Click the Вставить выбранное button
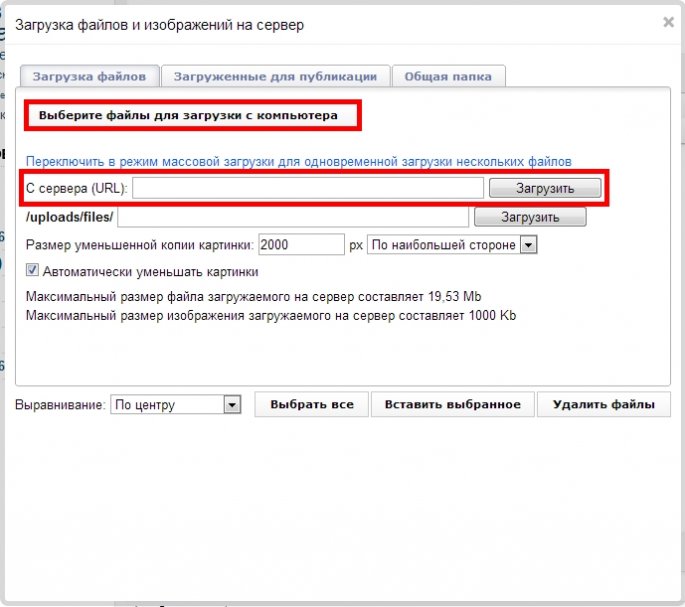Screen dimensions: 685x607 point(453,404)
